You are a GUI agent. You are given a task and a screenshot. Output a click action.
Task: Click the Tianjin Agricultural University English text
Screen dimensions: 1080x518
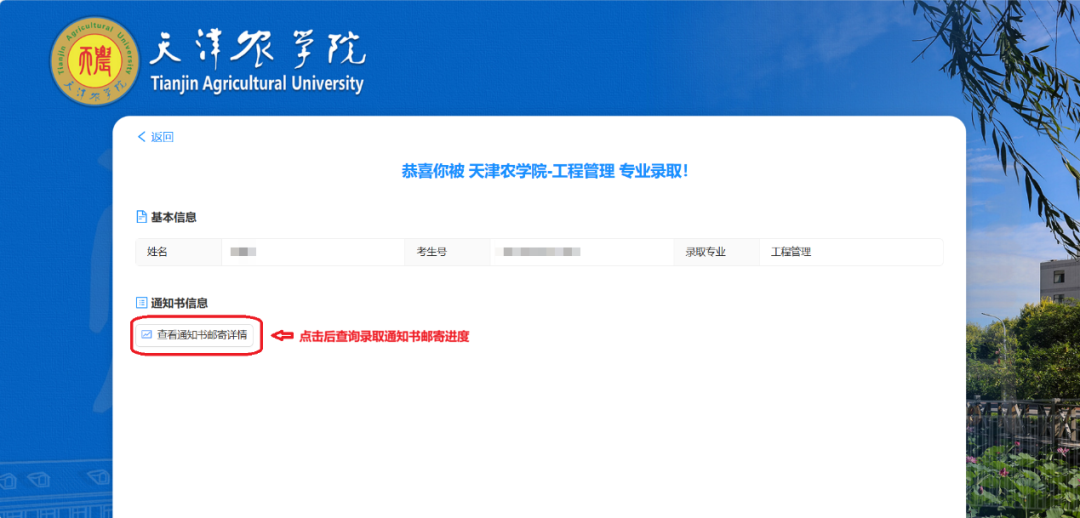point(256,83)
